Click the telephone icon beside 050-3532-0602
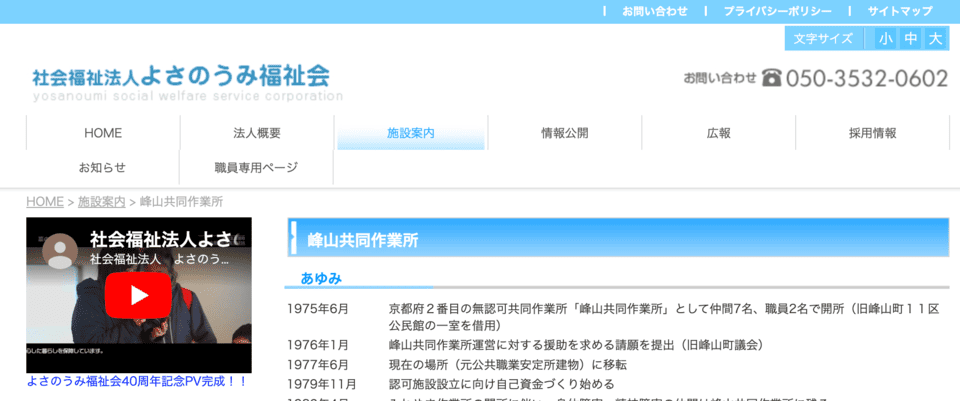Image resolution: width=960 pixels, height=401 pixels. (x=771, y=78)
